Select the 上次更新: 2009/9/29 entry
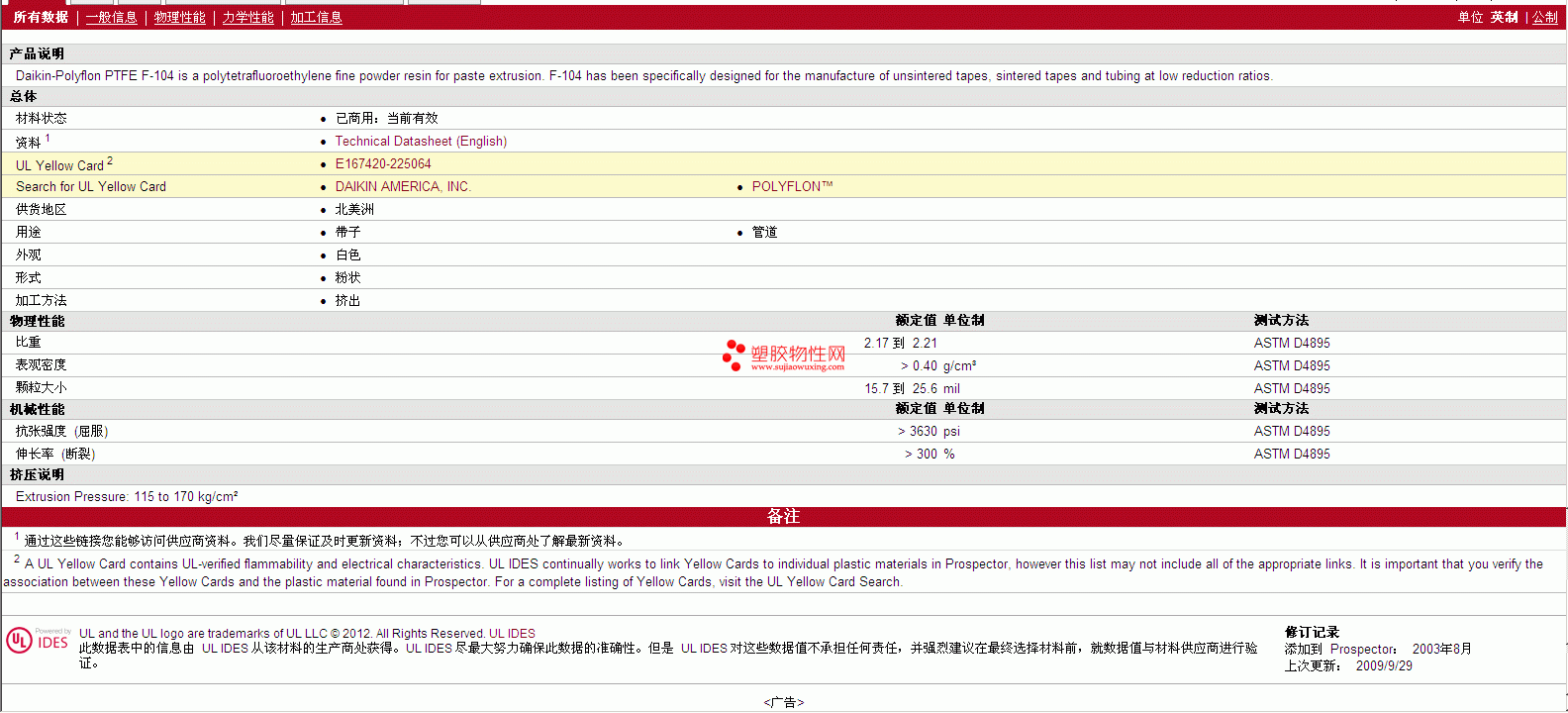The height and width of the screenshot is (713, 1568). (x=1348, y=666)
